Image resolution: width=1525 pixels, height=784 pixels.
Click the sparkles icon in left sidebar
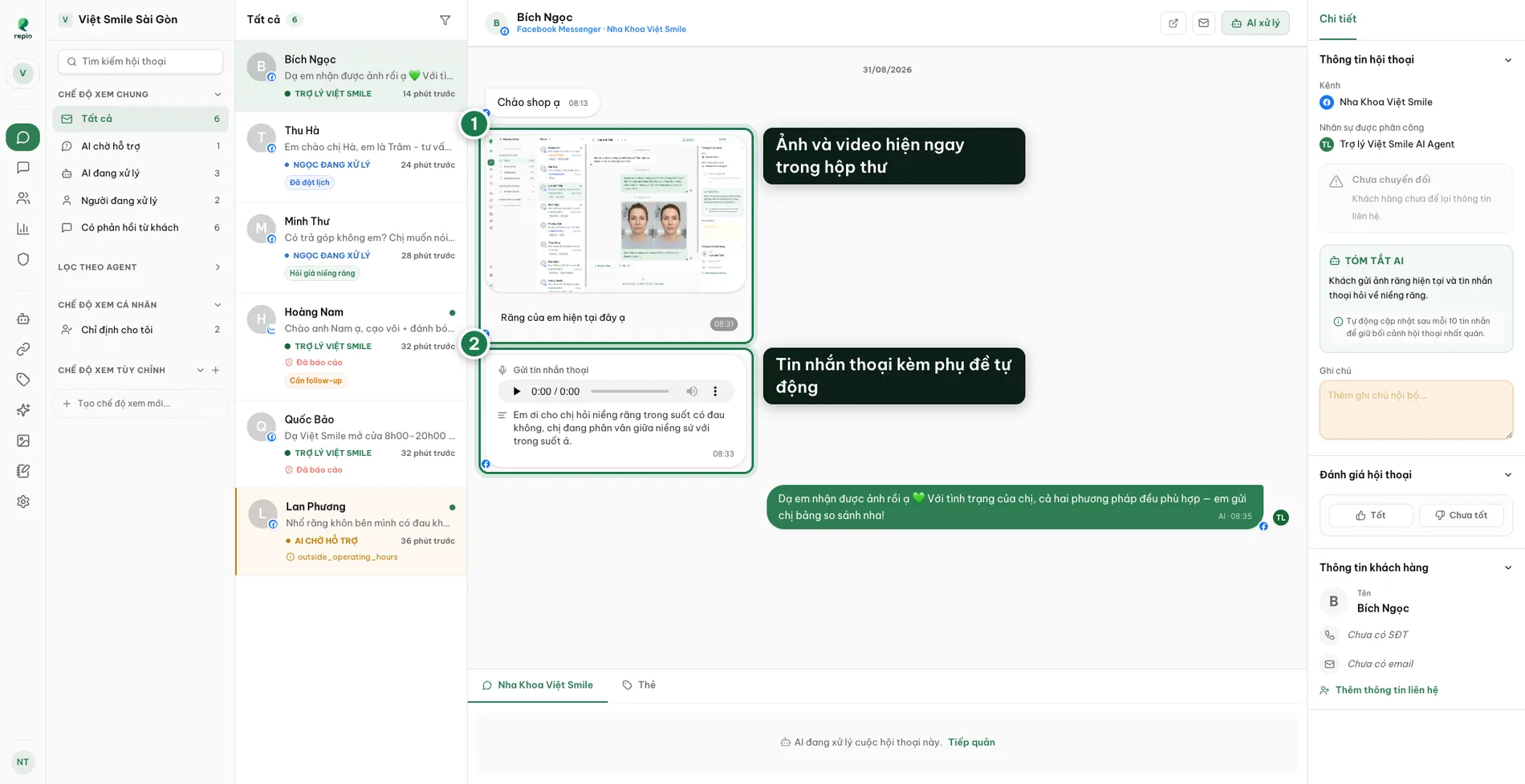point(23,410)
